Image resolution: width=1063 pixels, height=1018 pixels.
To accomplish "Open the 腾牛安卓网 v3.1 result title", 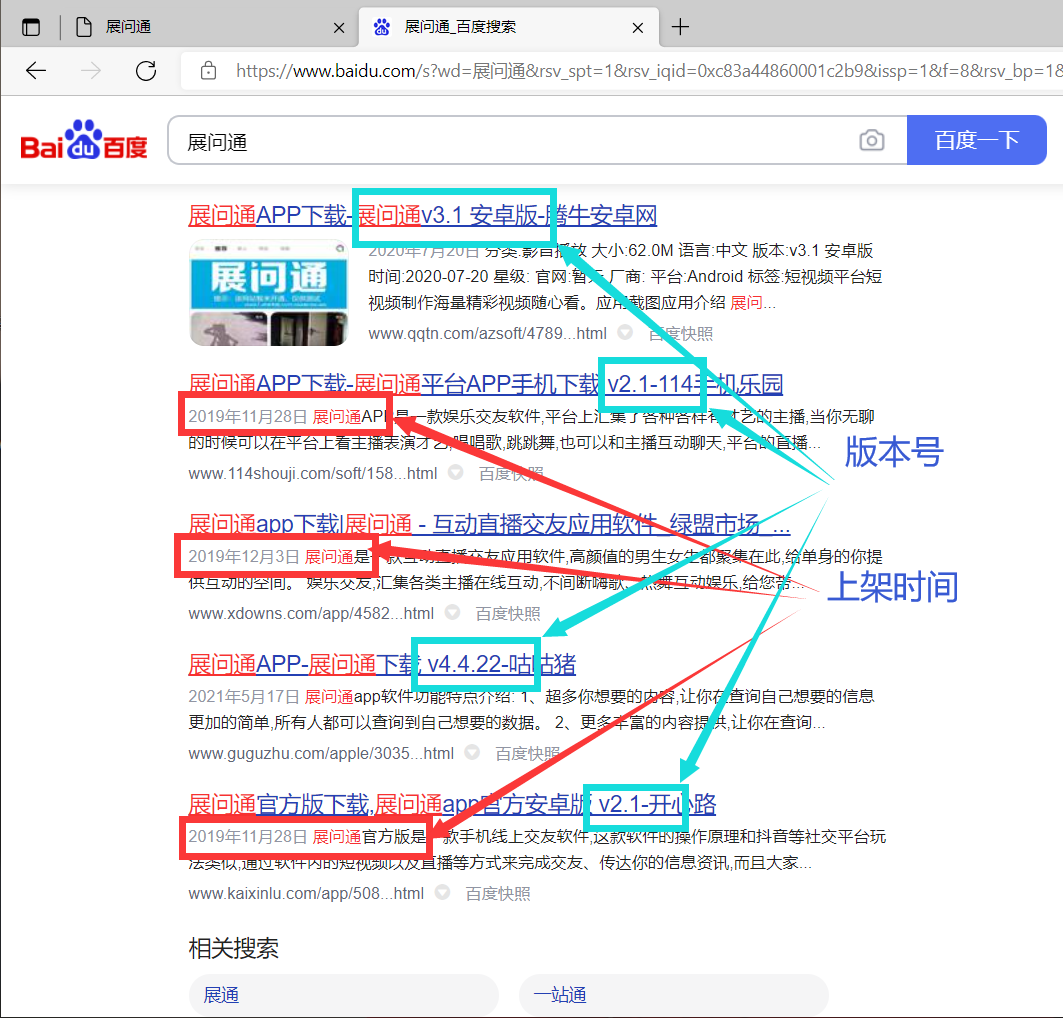I will click(423, 216).
